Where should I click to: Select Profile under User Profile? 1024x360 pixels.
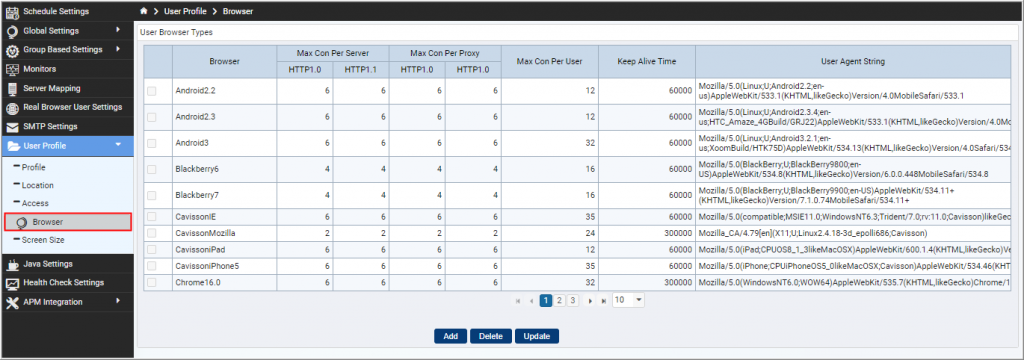pyautogui.click(x=33, y=167)
